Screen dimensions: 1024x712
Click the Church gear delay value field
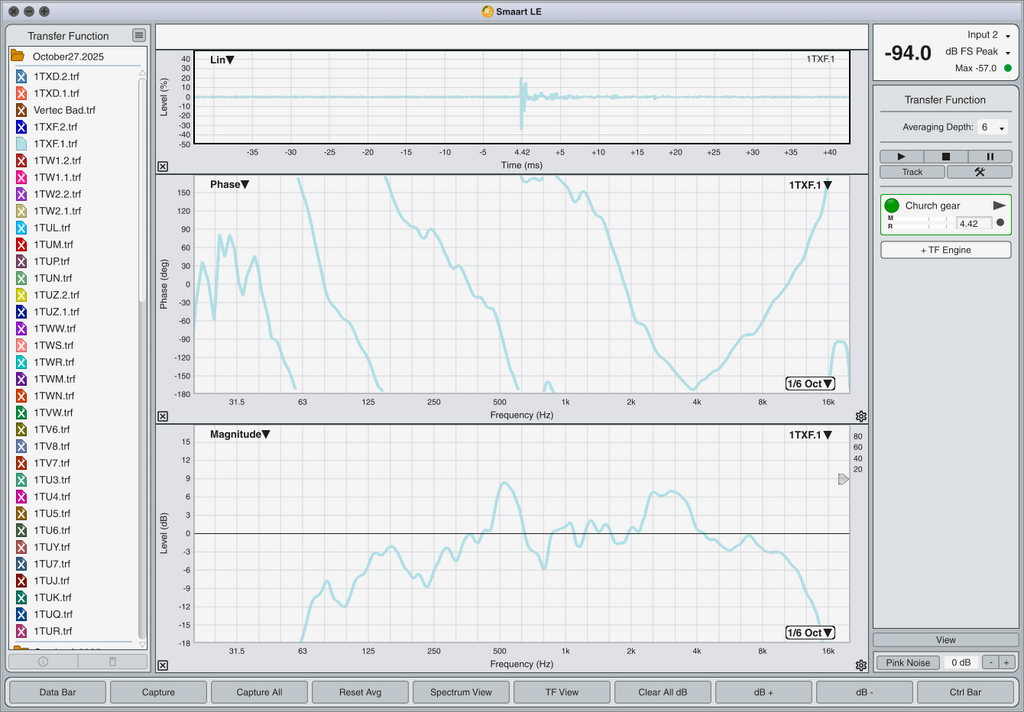click(973, 223)
